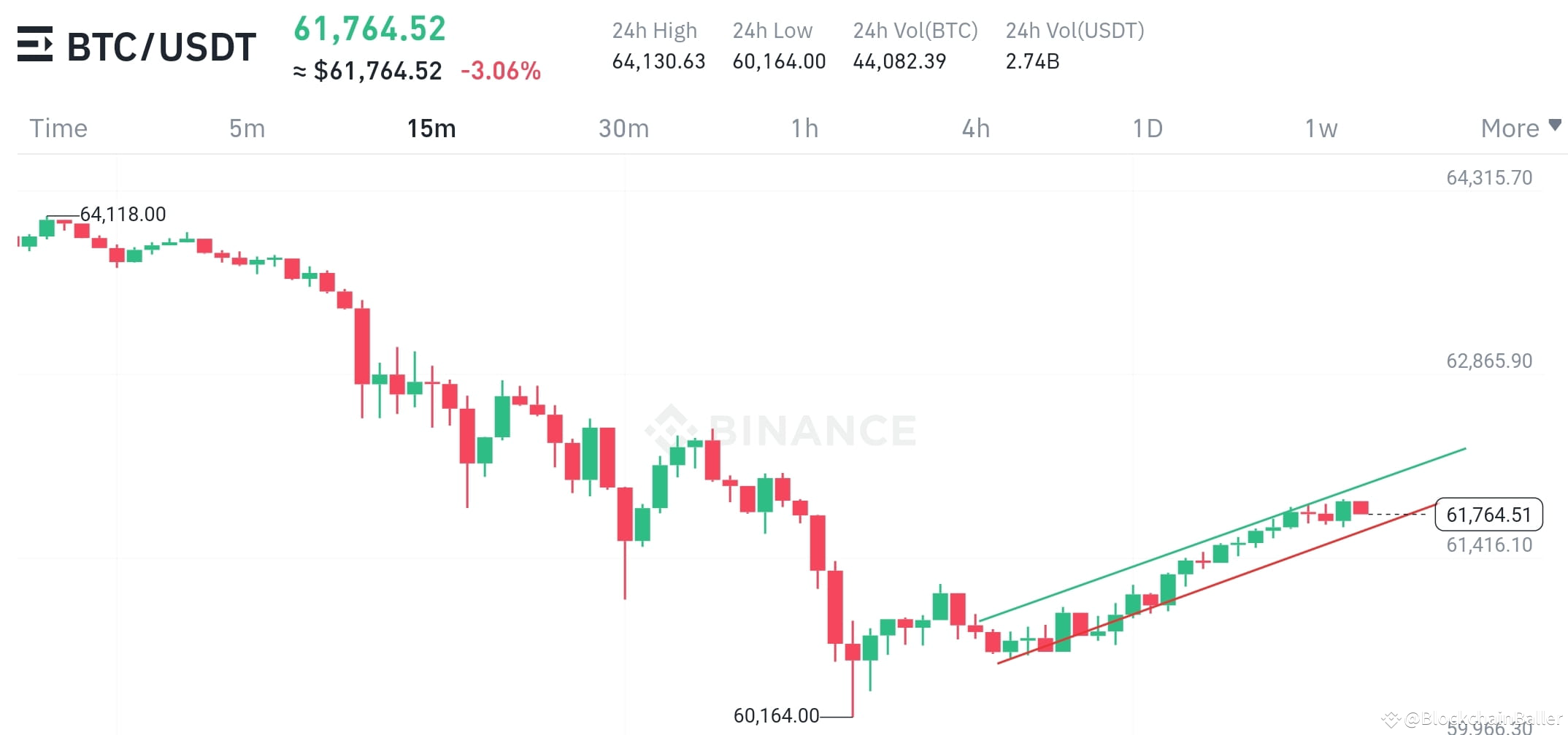Screen dimensions: 1568x735
Task: Click the 64,118.00 high price label
Action: click(123, 214)
